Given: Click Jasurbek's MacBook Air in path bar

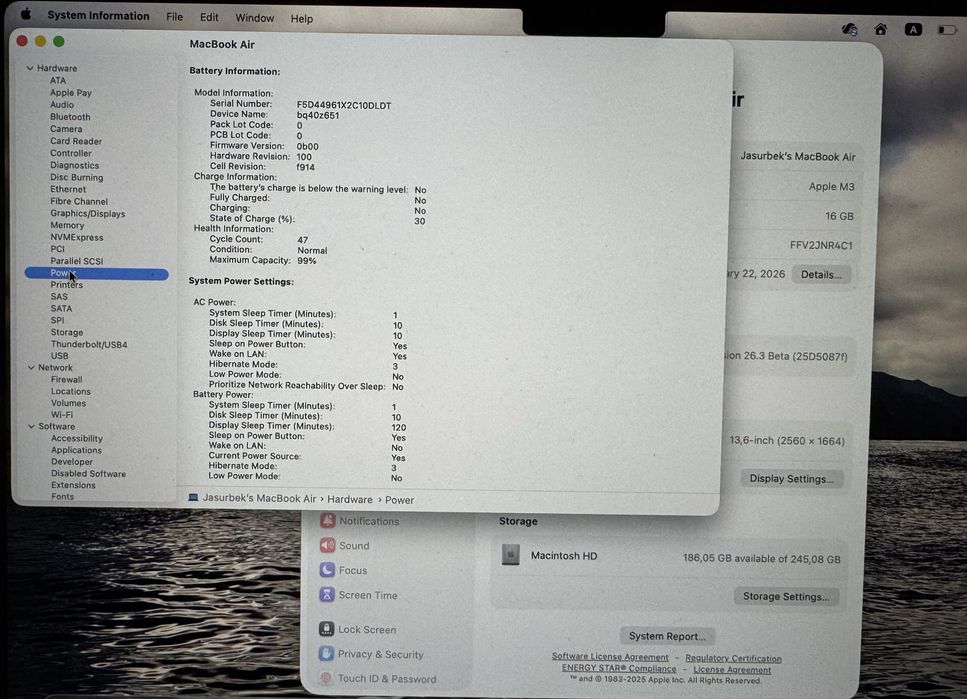Looking at the screenshot, I should (259, 498).
